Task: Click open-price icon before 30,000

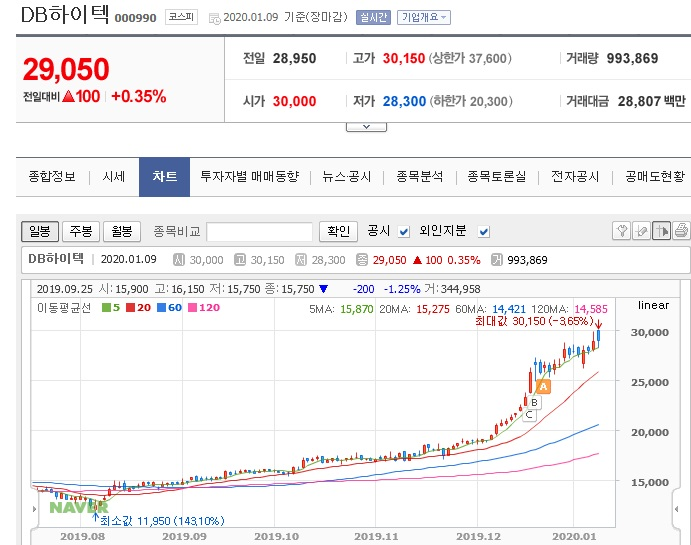Action: [179, 260]
